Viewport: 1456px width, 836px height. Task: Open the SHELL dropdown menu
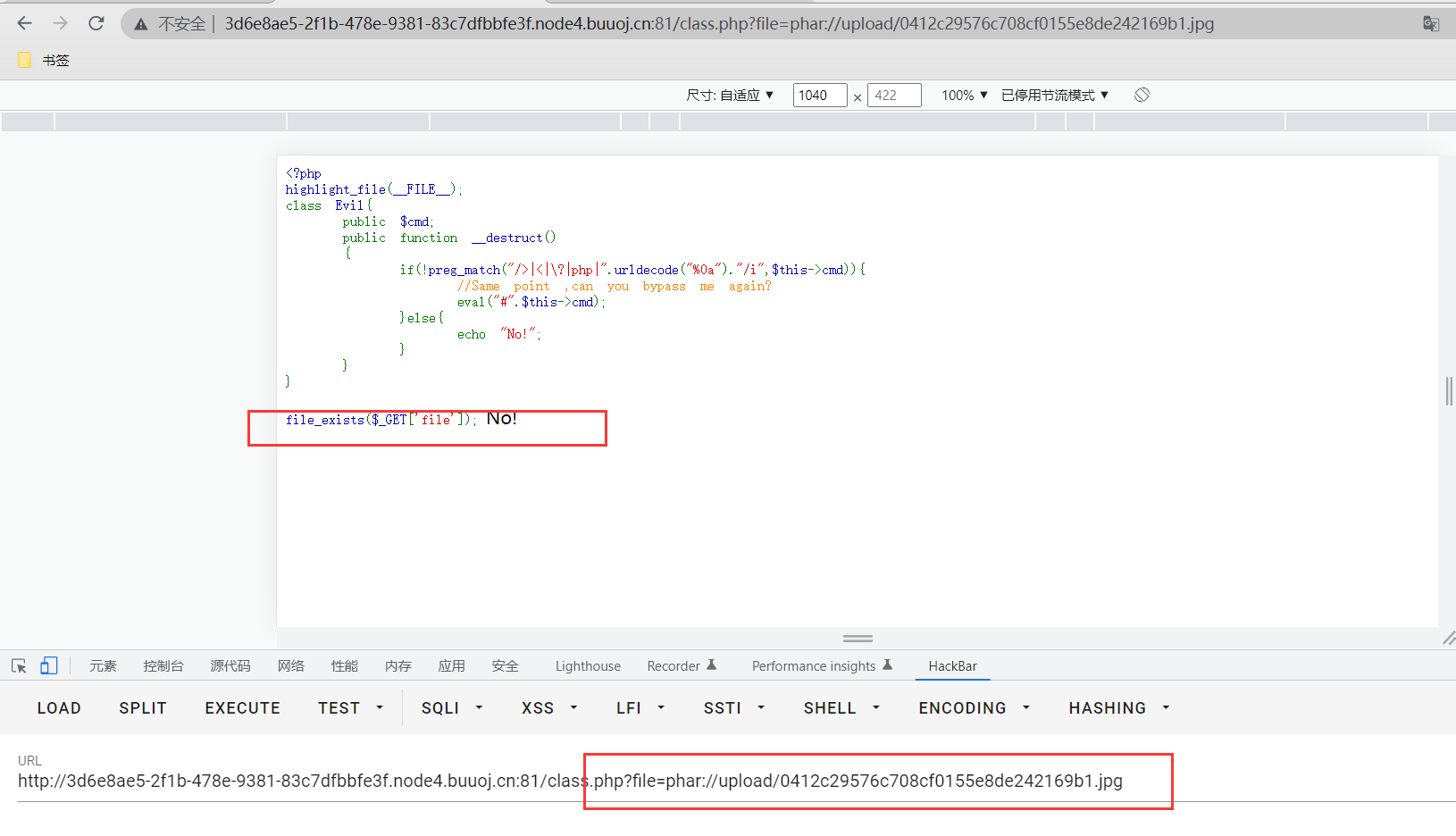click(x=841, y=708)
